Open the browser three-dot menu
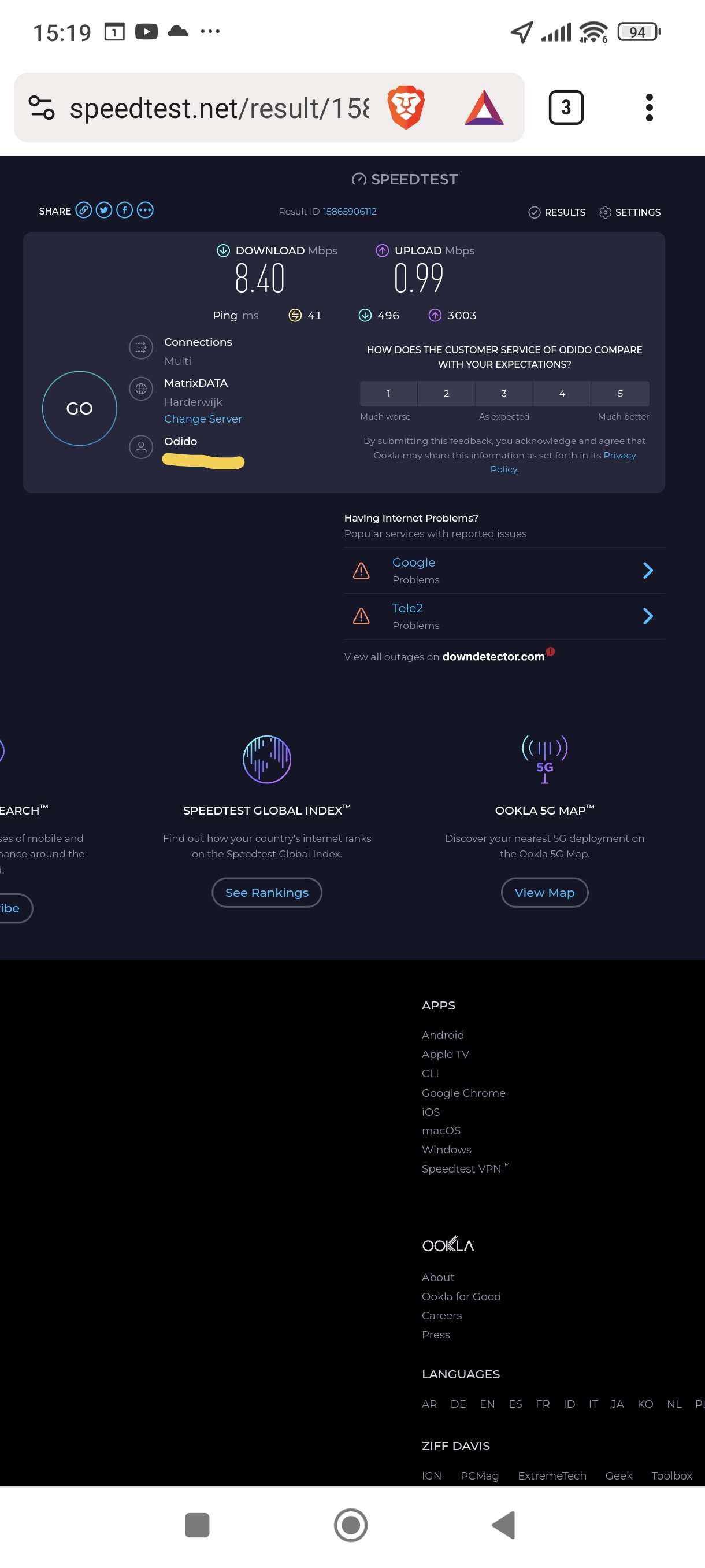Screen dimensions: 705x1568 tap(649, 108)
